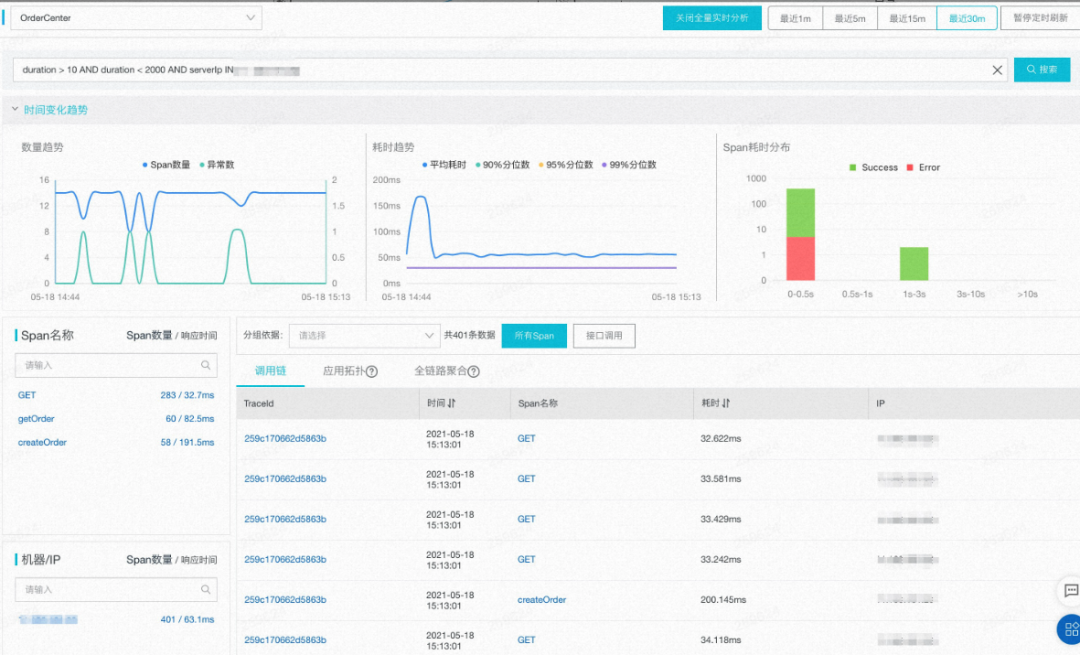Switch to the 调用链 tab
Image resolution: width=1080 pixels, height=655 pixels.
point(270,371)
